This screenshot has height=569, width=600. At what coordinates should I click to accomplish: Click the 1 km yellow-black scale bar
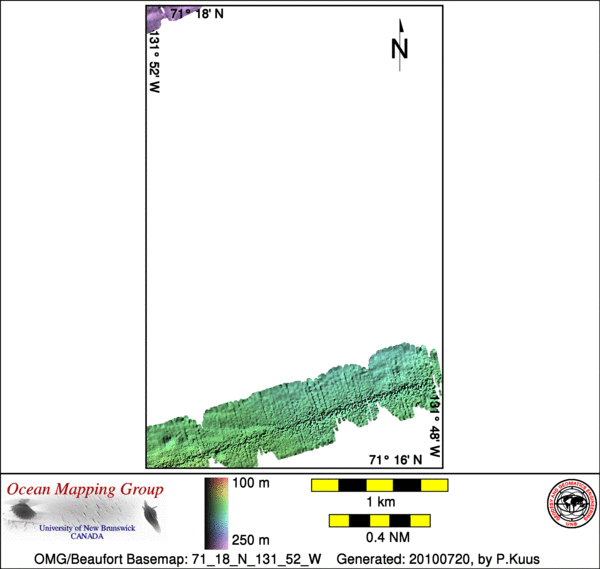click(x=379, y=485)
